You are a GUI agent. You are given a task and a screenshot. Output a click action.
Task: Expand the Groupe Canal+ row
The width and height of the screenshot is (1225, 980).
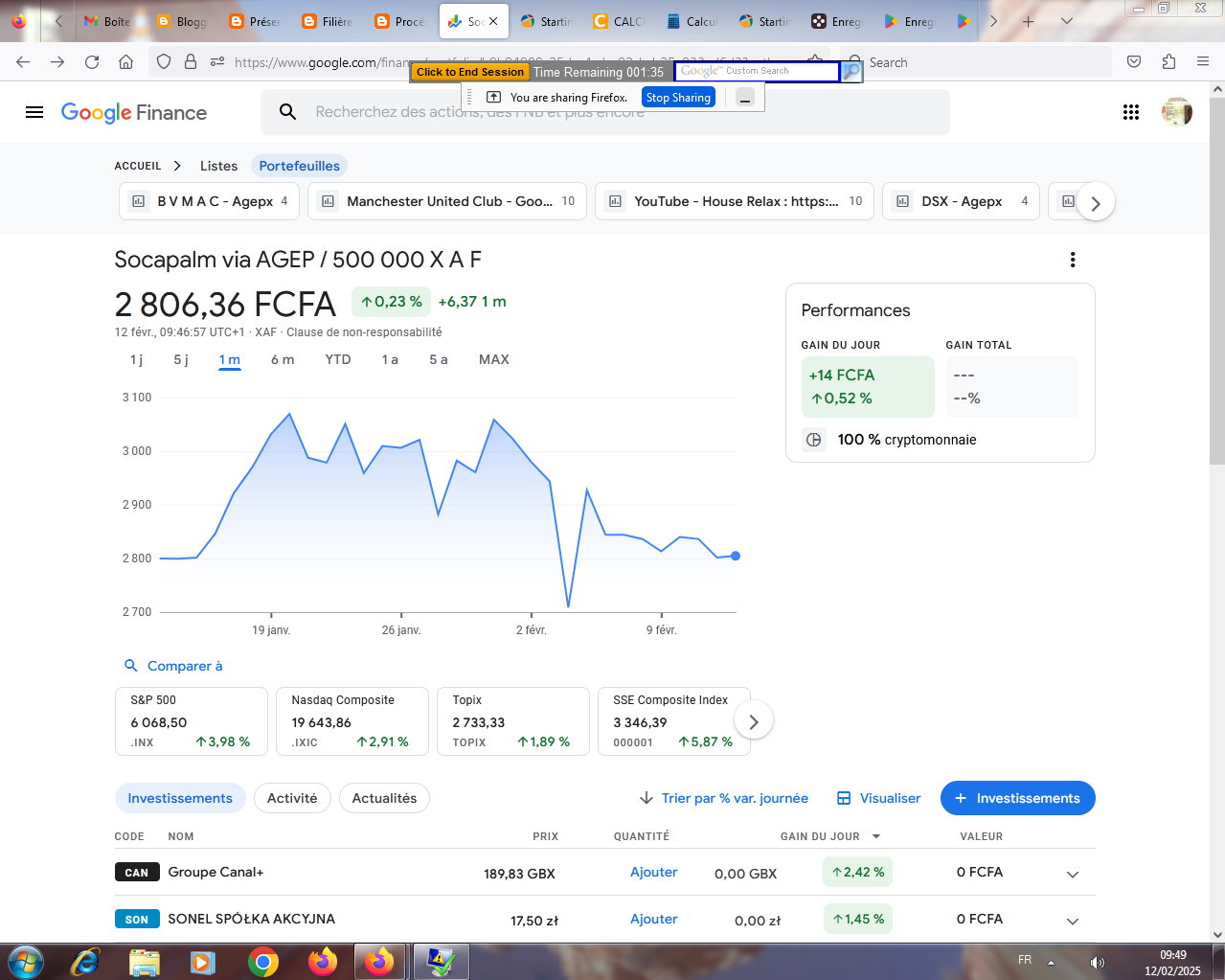pos(1073,874)
